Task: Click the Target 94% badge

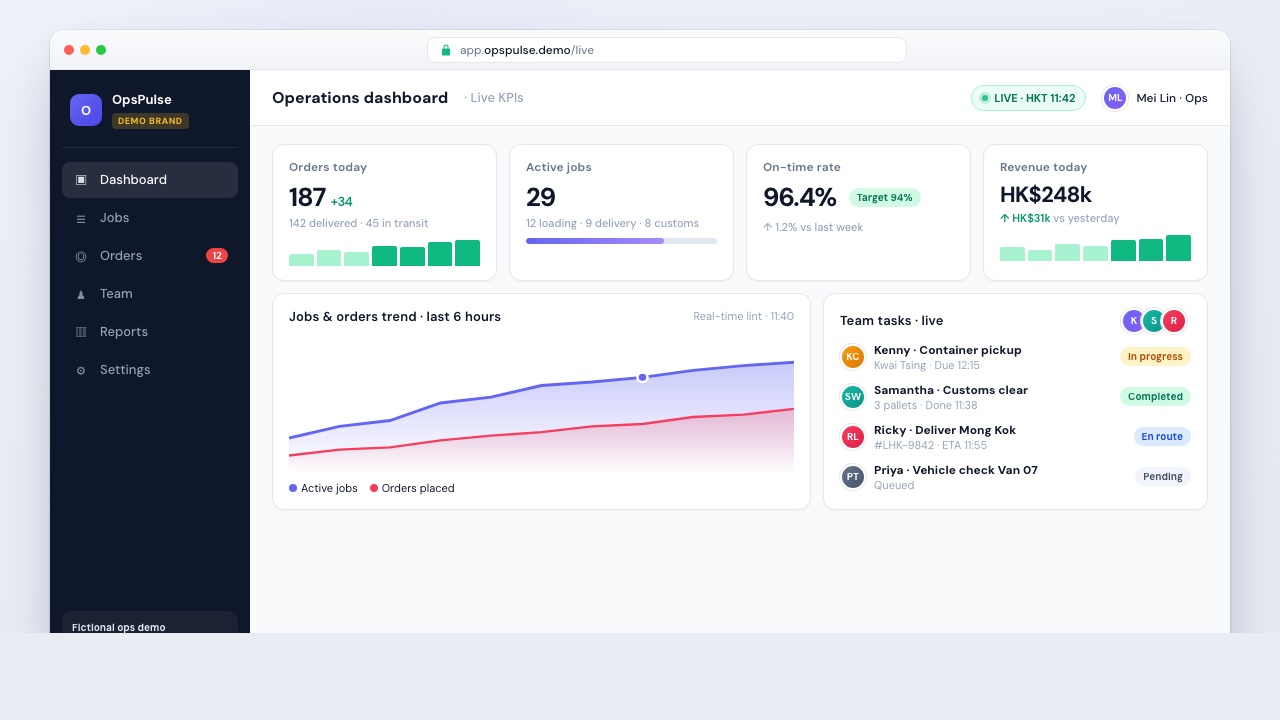Action: [885, 198]
